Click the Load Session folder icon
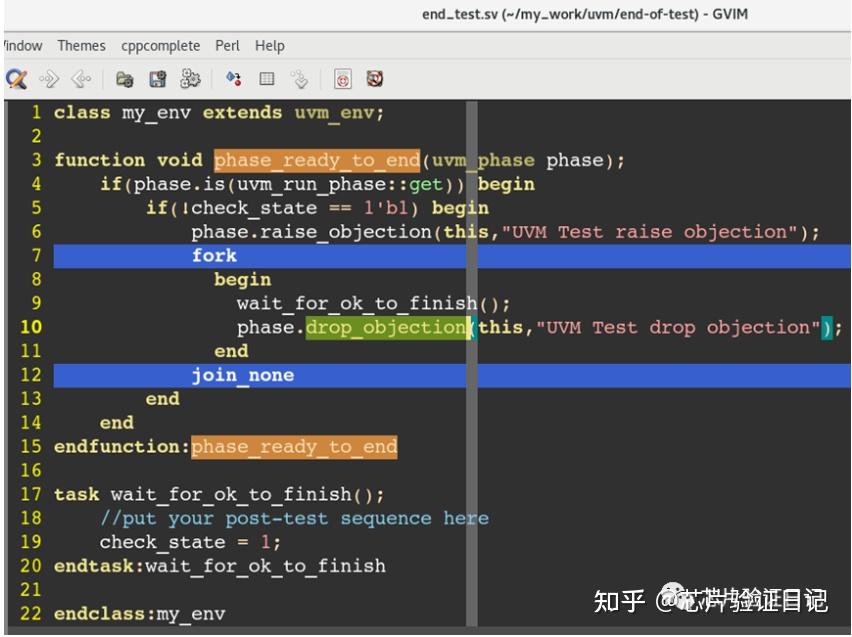 (124, 79)
